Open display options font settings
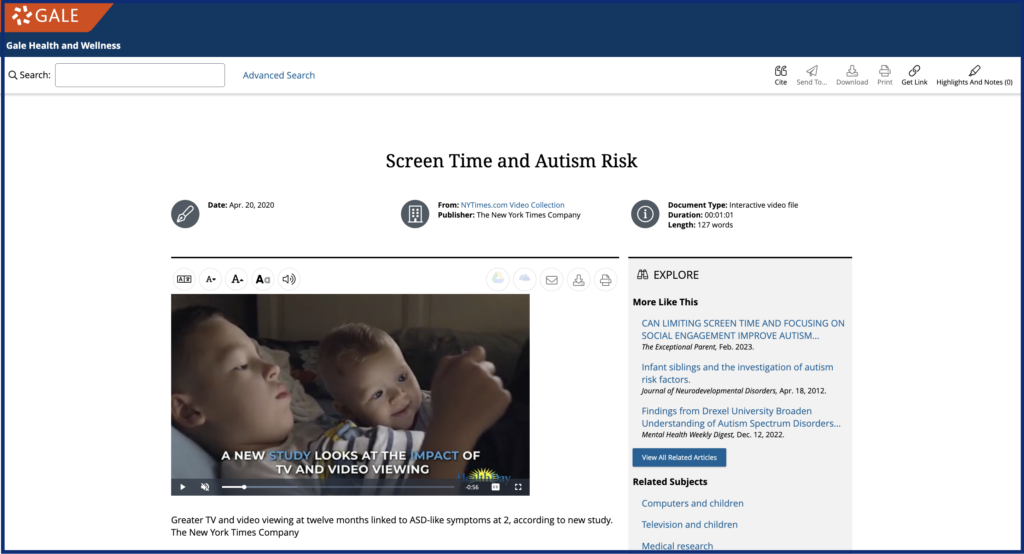The height and width of the screenshot is (554, 1024). [x=263, y=280]
